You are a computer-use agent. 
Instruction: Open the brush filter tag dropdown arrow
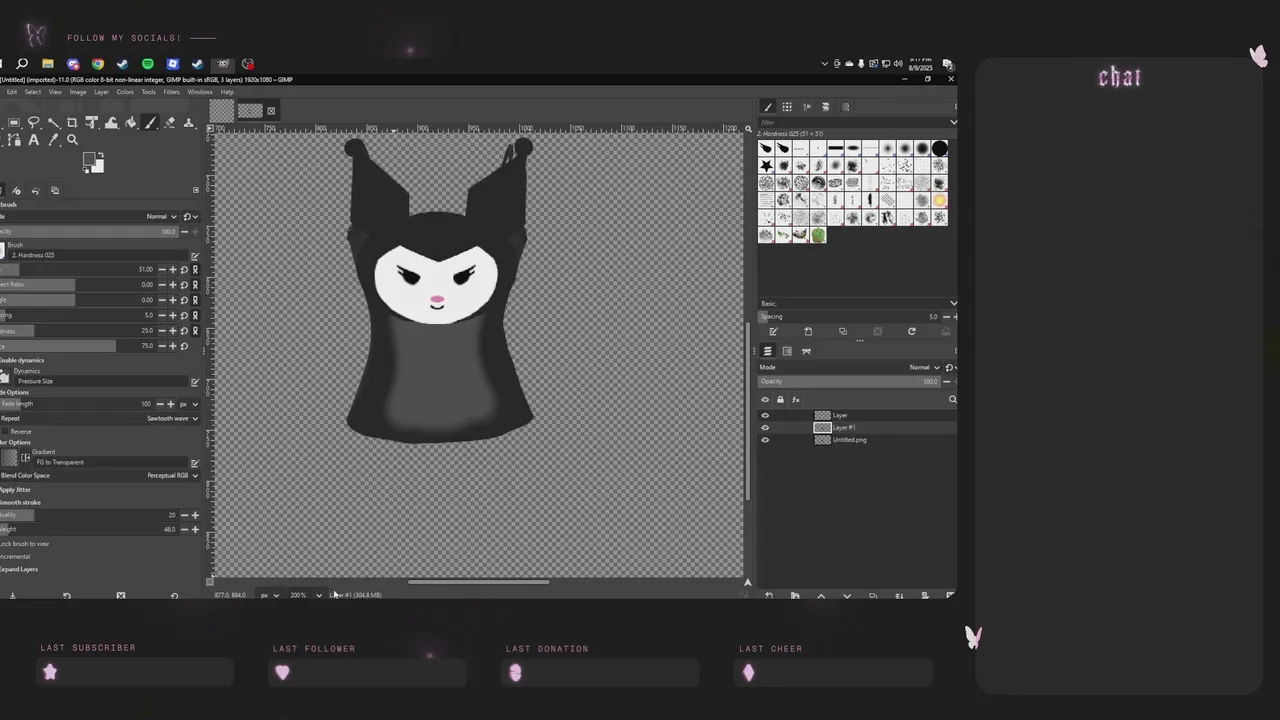[954, 122]
